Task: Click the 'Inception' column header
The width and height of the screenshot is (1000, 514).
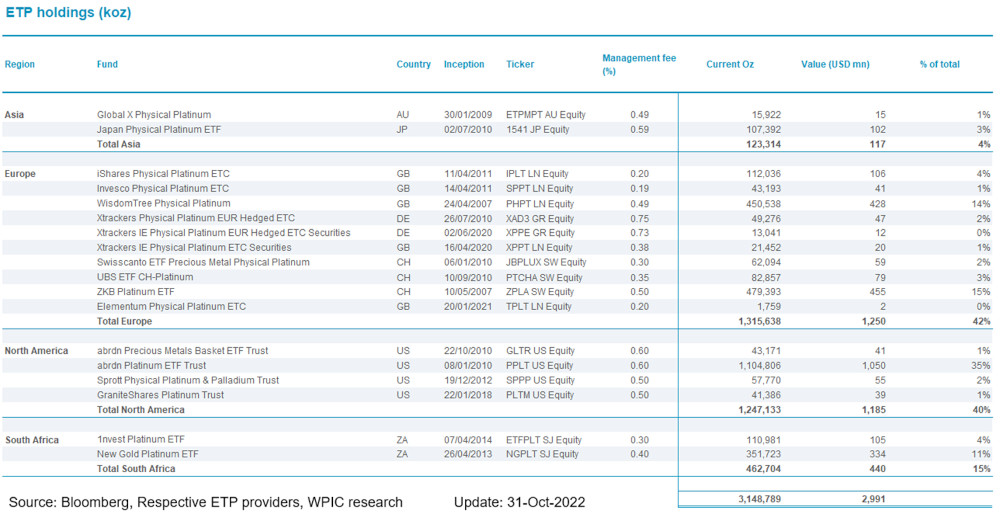Action: (464, 64)
